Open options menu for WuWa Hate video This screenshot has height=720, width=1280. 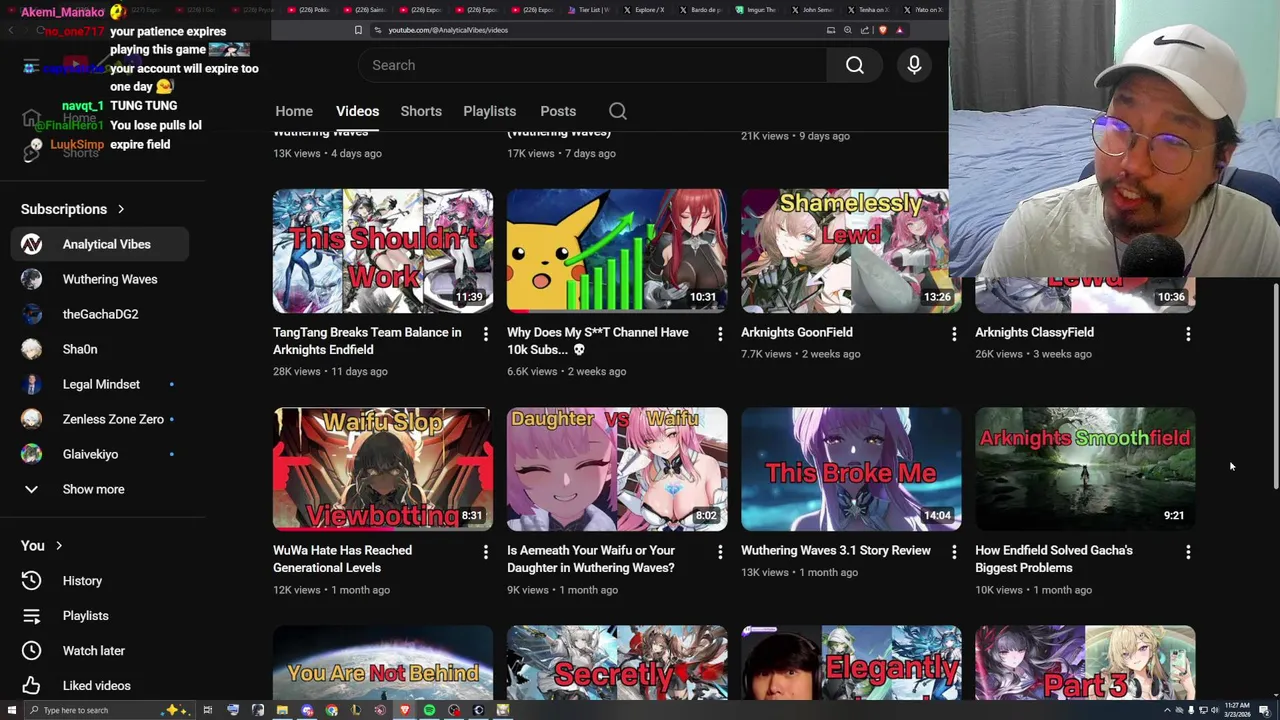coord(486,552)
